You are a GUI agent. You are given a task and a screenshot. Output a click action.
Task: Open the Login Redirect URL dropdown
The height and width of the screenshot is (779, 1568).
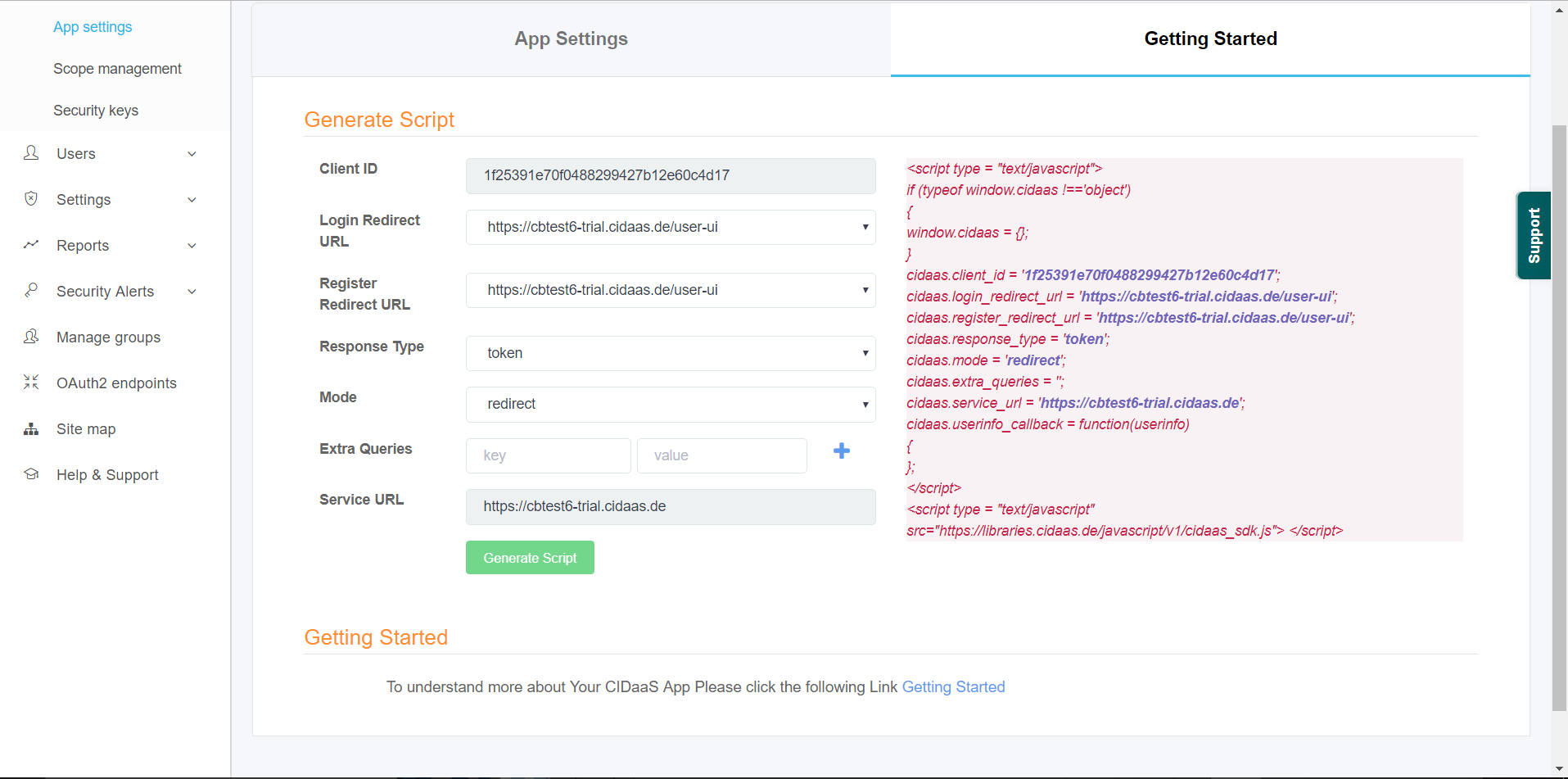point(671,227)
